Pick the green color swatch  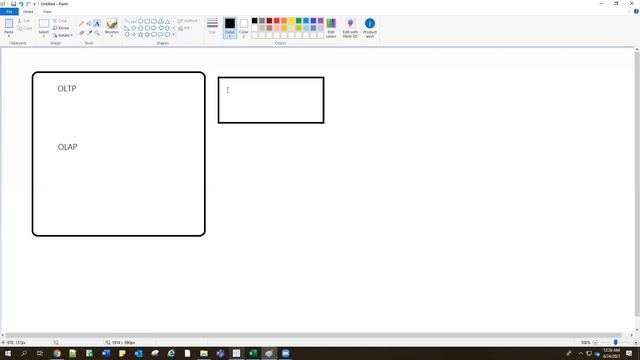coord(298,21)
